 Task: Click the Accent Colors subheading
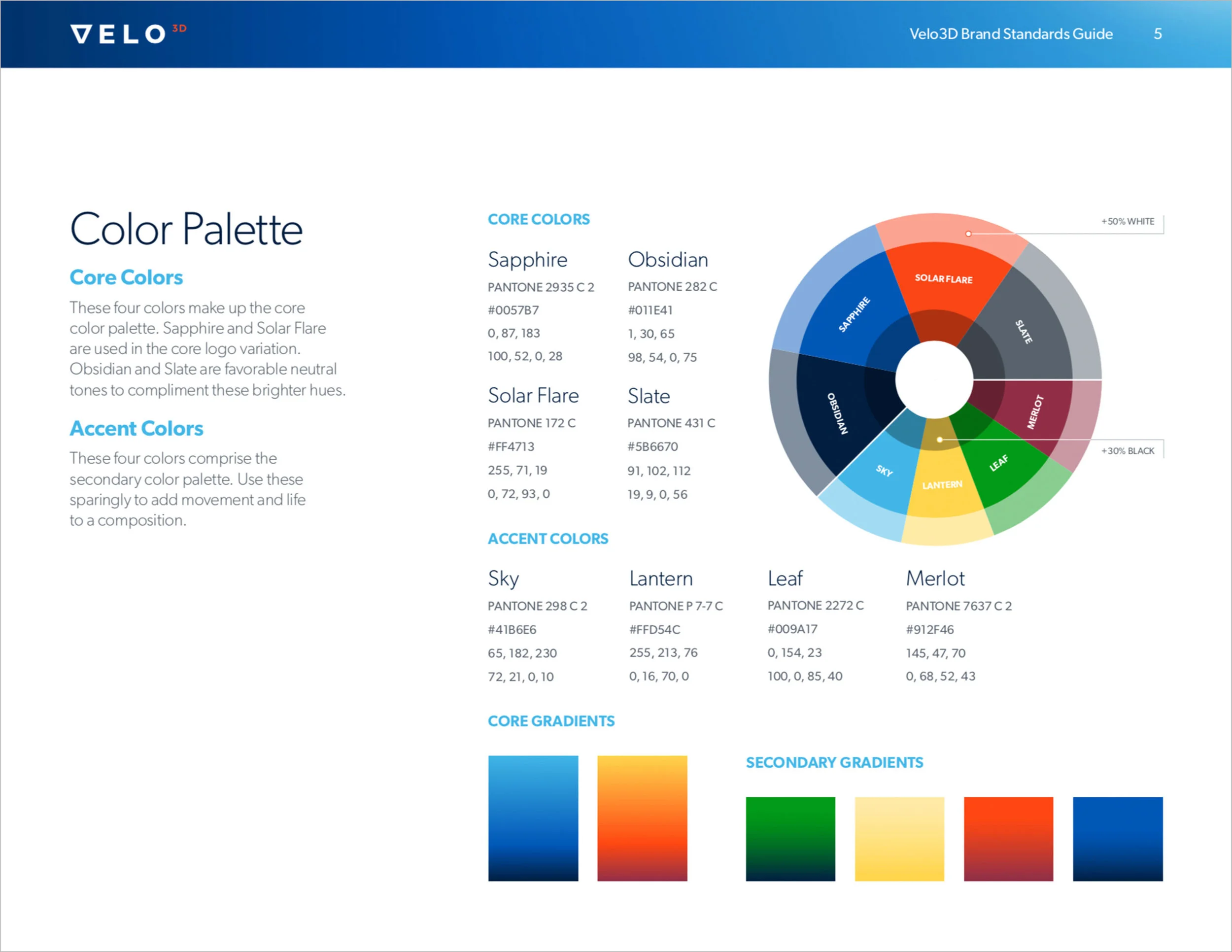point(137,429)
